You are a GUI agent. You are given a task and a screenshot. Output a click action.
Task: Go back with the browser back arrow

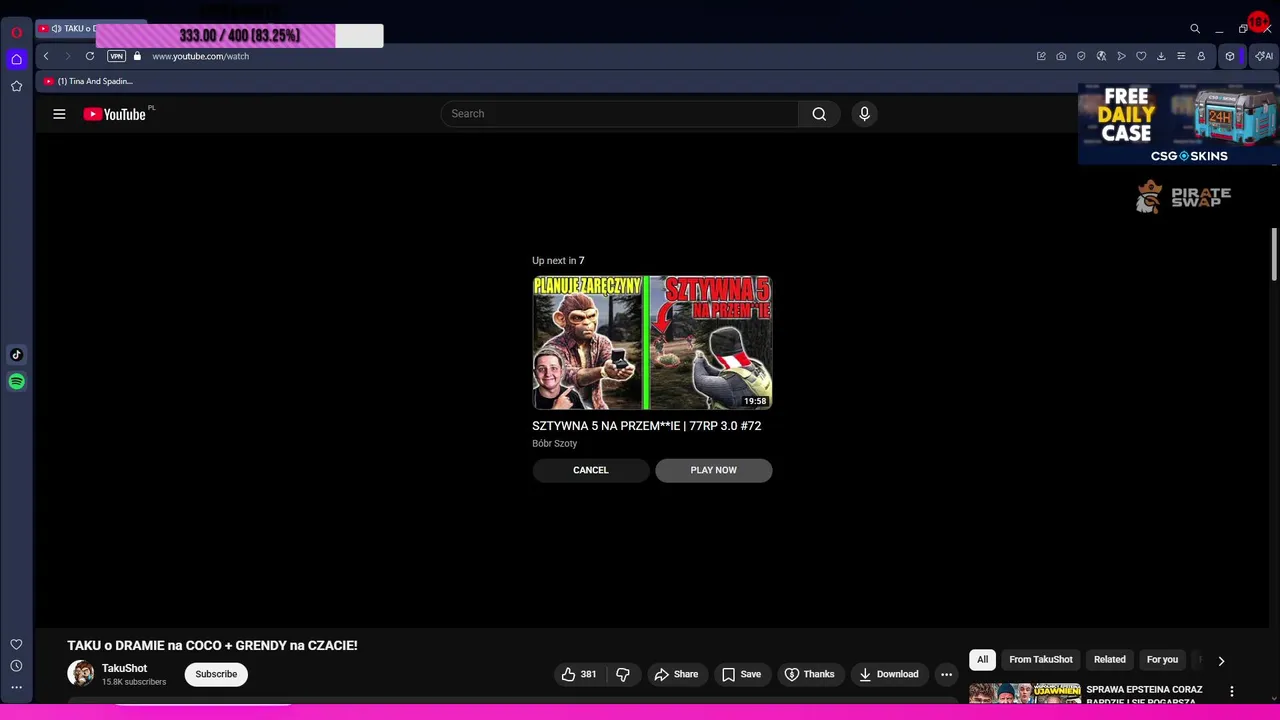coord(46,56)
